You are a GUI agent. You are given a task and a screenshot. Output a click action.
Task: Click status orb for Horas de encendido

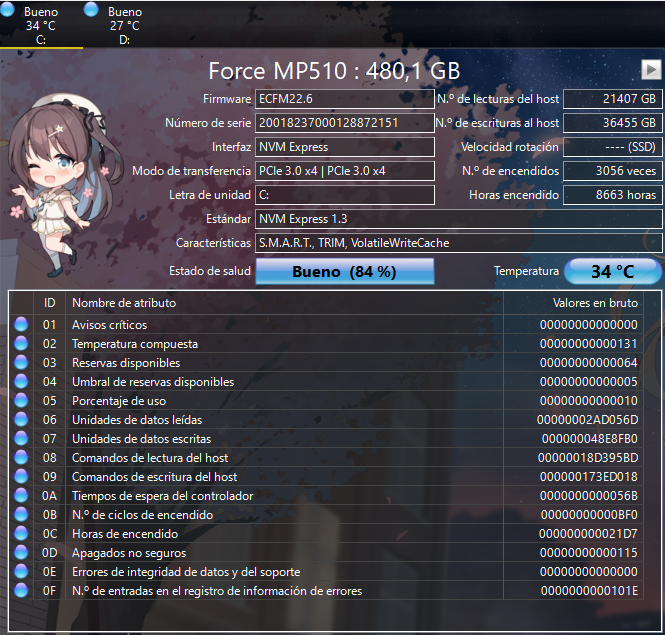[21, 534]
